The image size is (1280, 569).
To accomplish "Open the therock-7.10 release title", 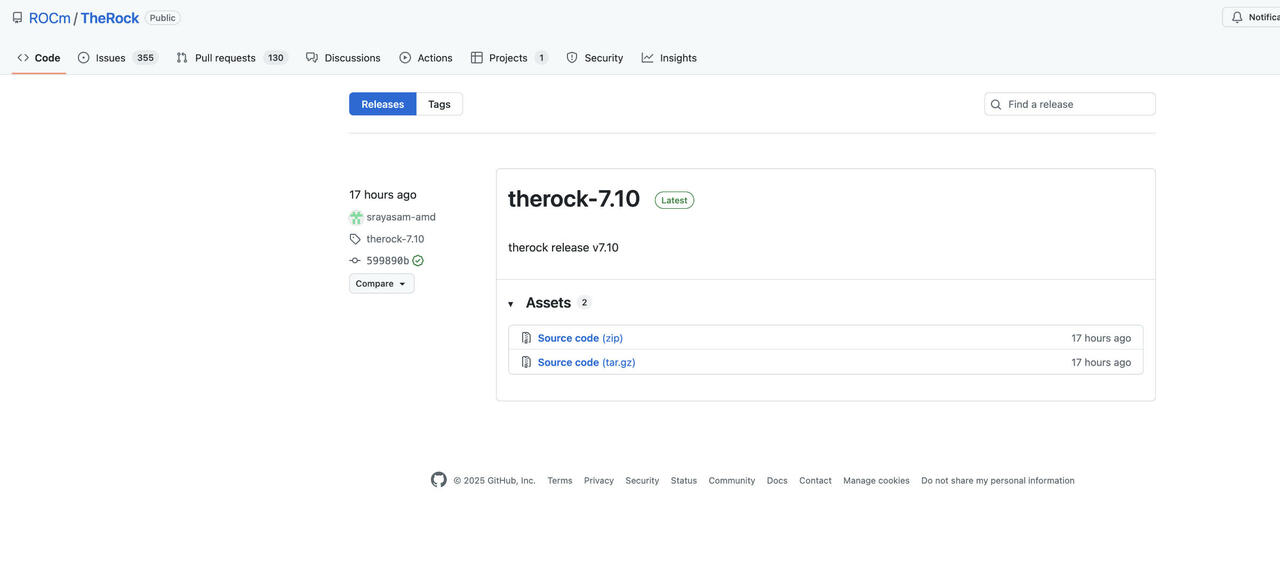I will (x=573, y=199).
